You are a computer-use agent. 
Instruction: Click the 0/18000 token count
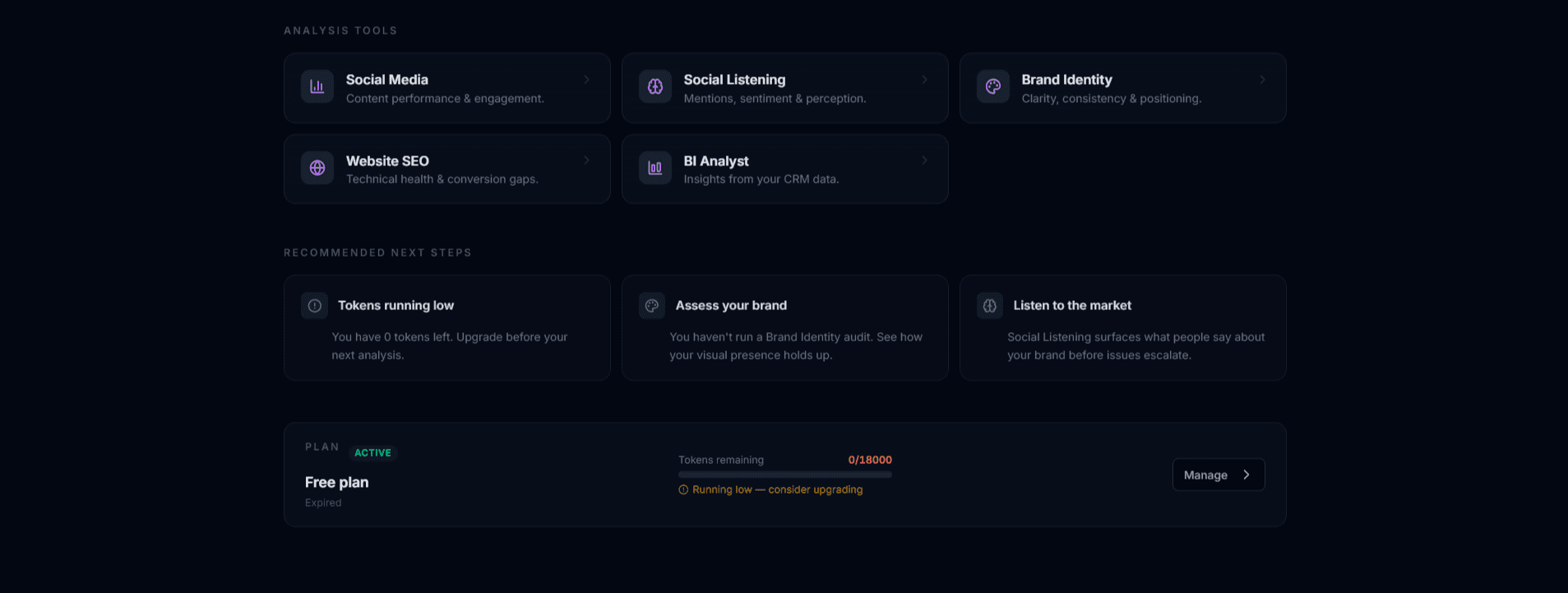click(x=870, y=460)
